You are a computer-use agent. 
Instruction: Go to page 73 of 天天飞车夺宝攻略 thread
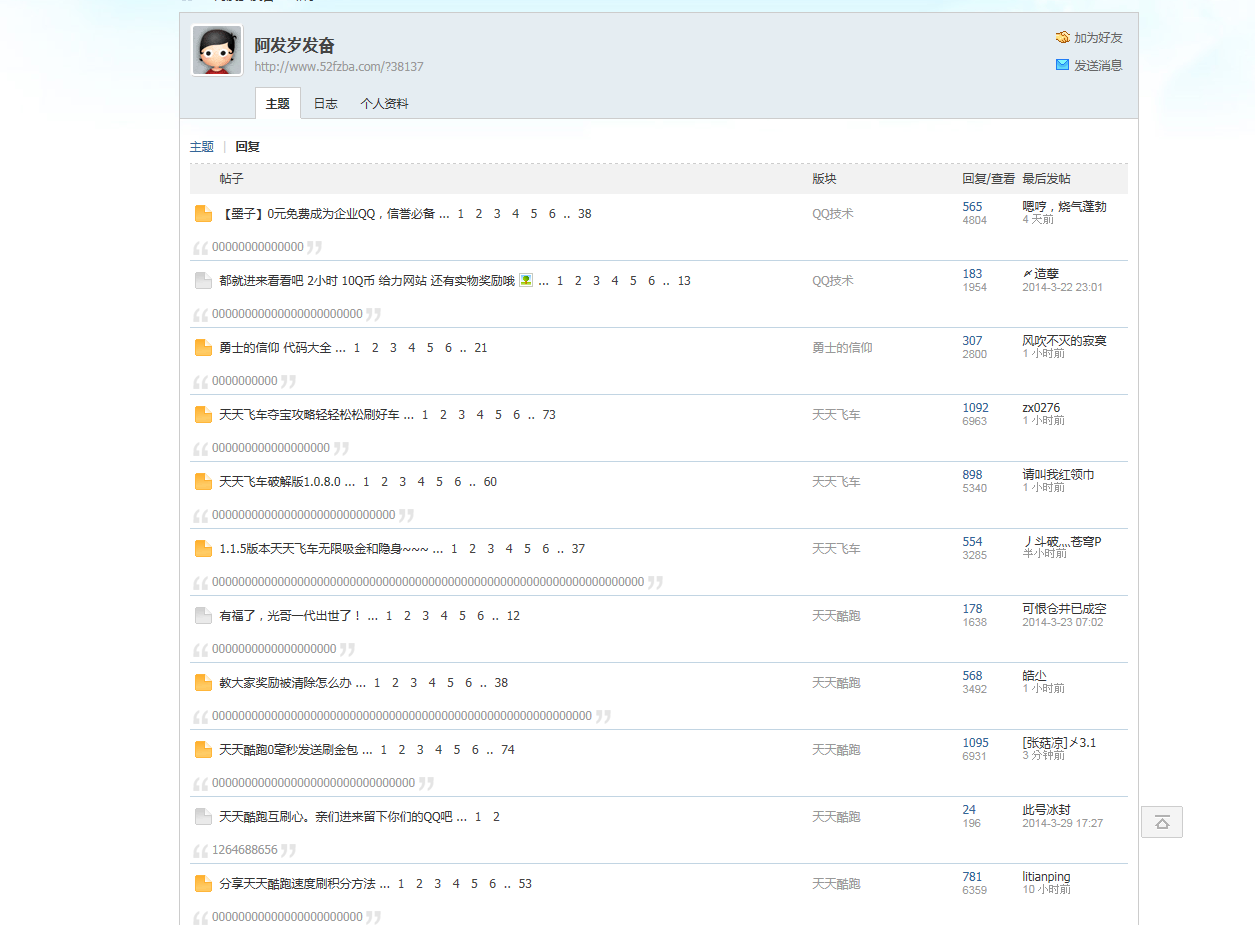[549, 414]
